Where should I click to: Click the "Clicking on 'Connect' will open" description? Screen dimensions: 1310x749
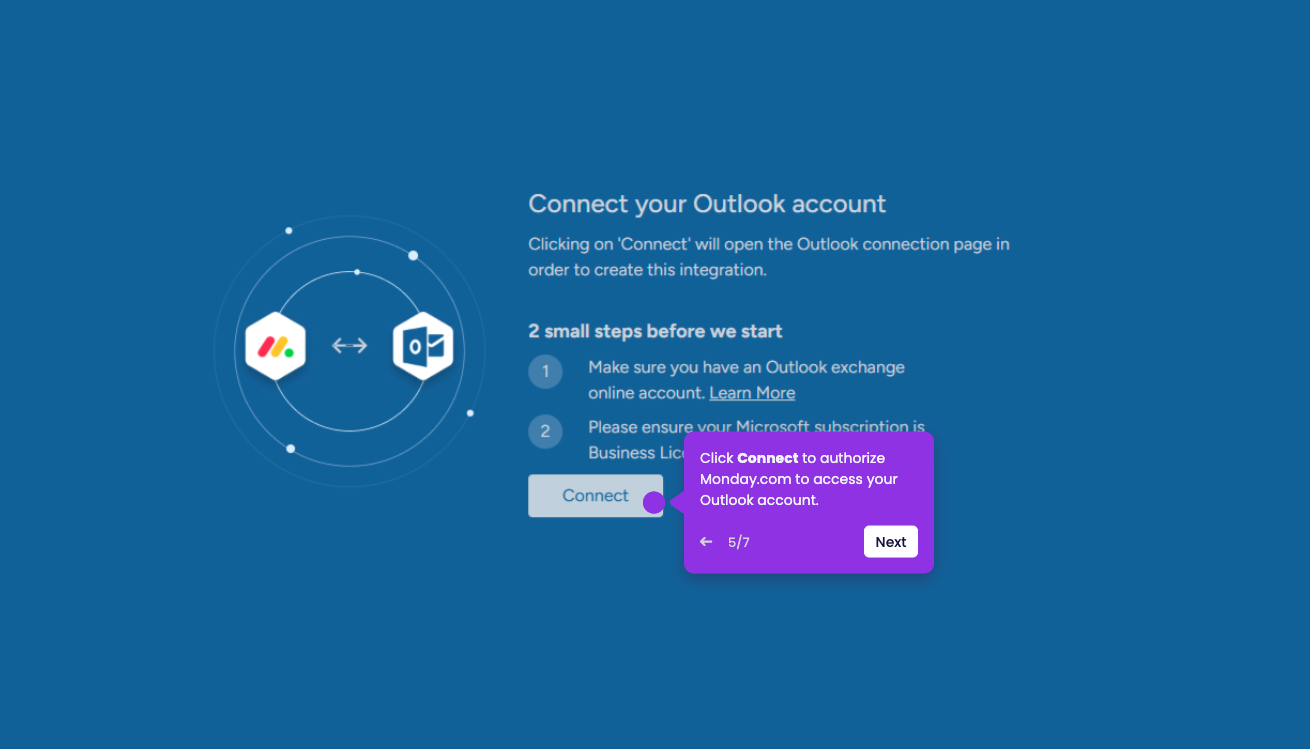click(769, 257)
